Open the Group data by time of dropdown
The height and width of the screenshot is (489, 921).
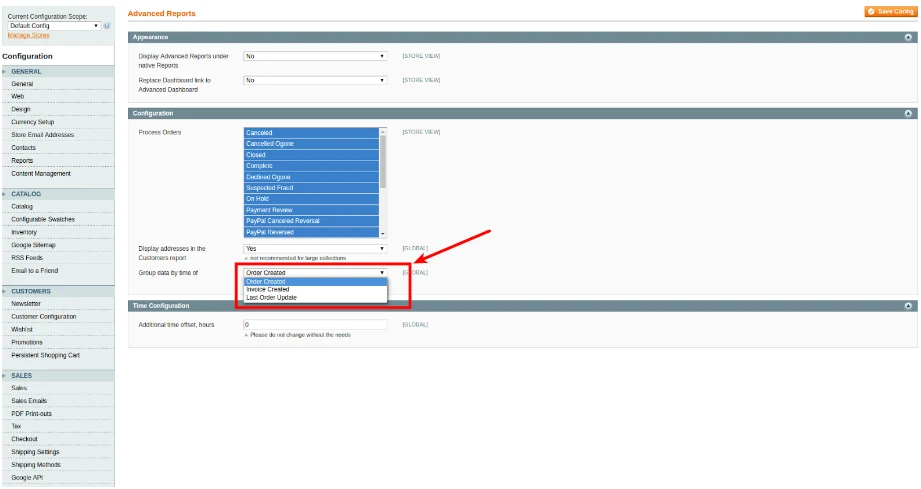315,273
